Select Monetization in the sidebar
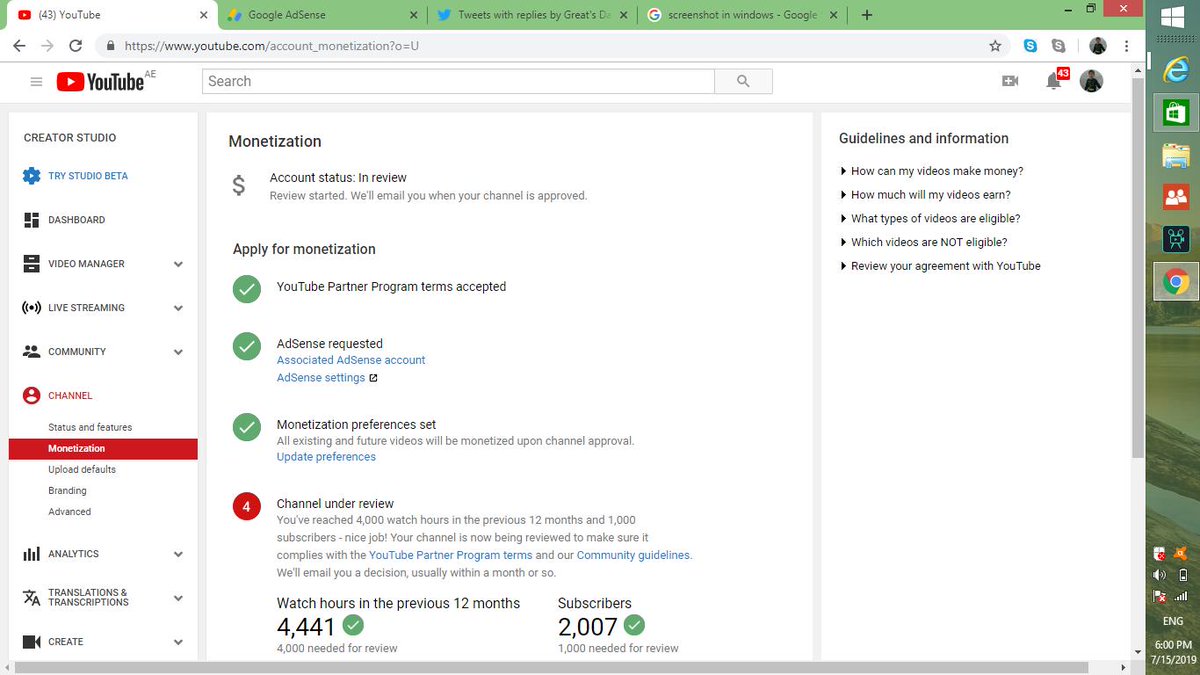This screenshot has width=1200, height=675. (103, 449)
